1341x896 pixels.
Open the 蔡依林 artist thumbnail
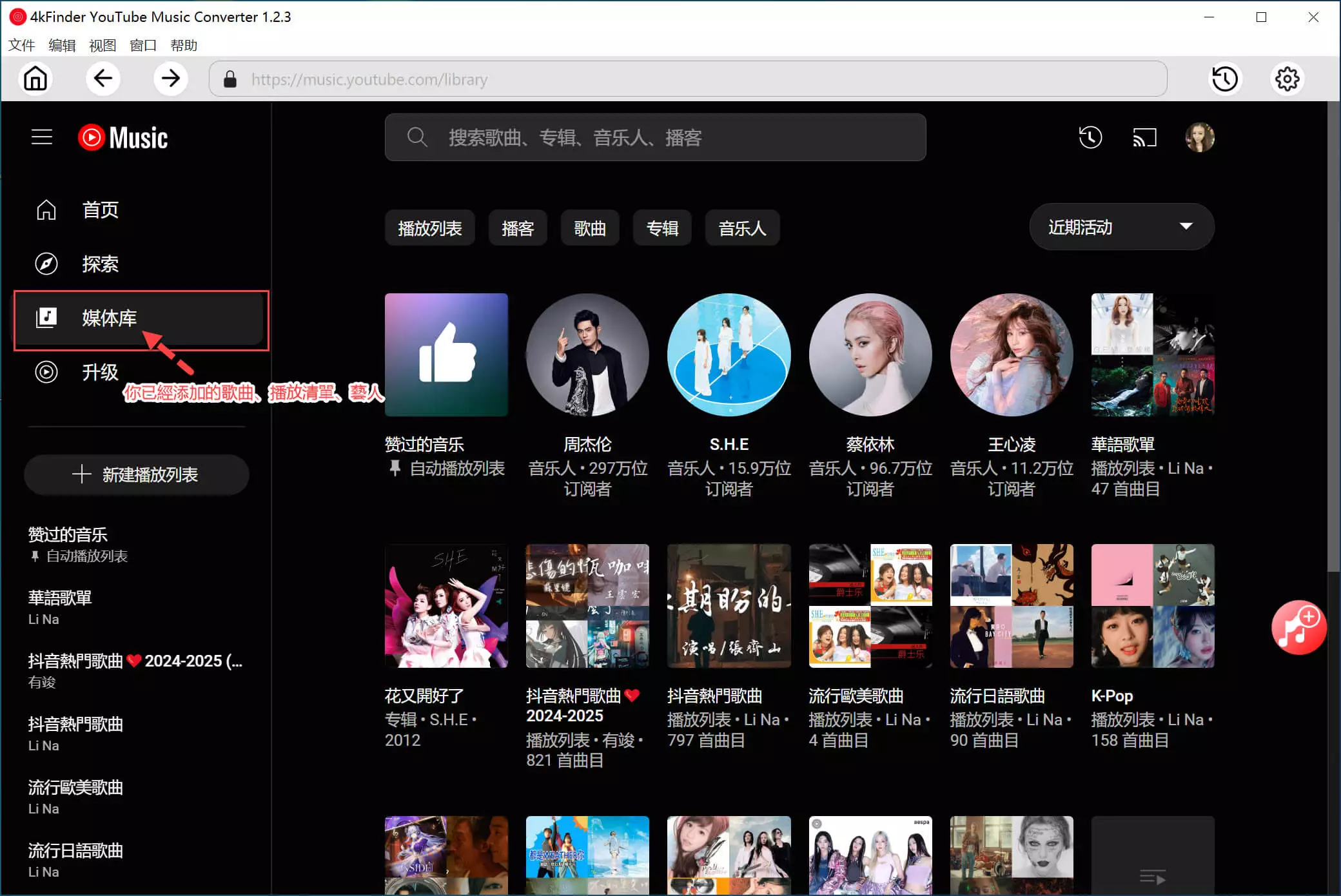tap(870, 355)
